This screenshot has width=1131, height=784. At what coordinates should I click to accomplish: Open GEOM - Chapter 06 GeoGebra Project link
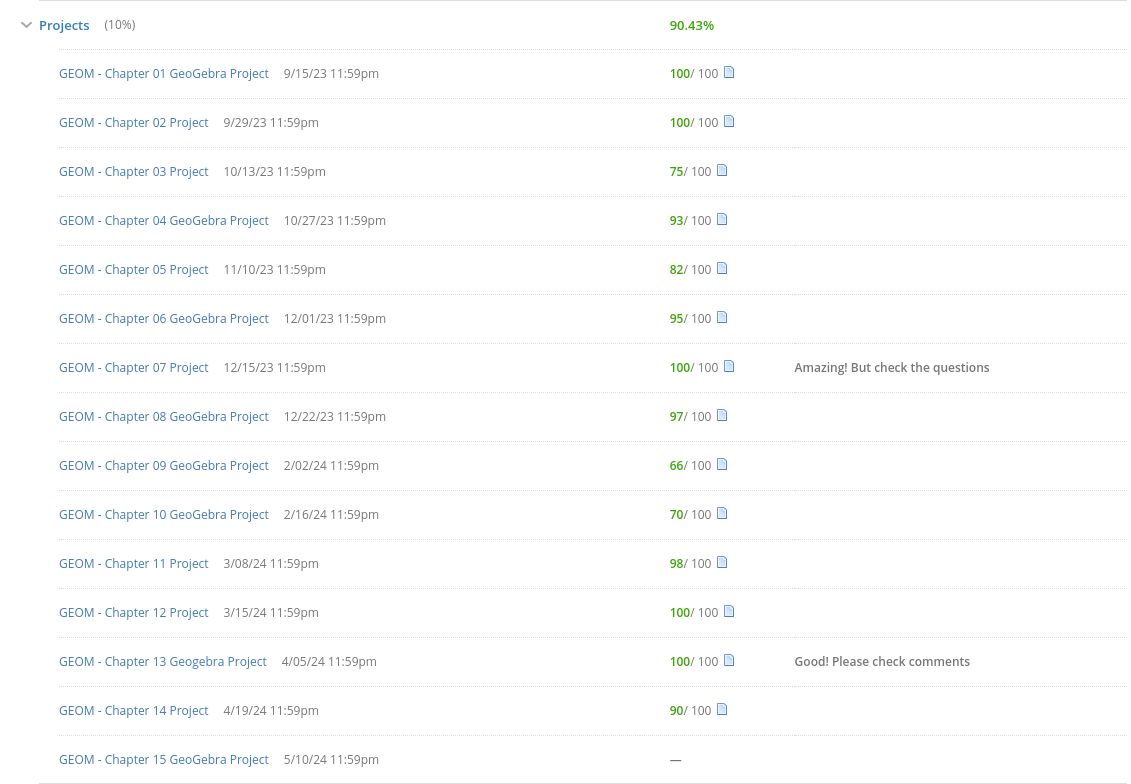[164, 319]
